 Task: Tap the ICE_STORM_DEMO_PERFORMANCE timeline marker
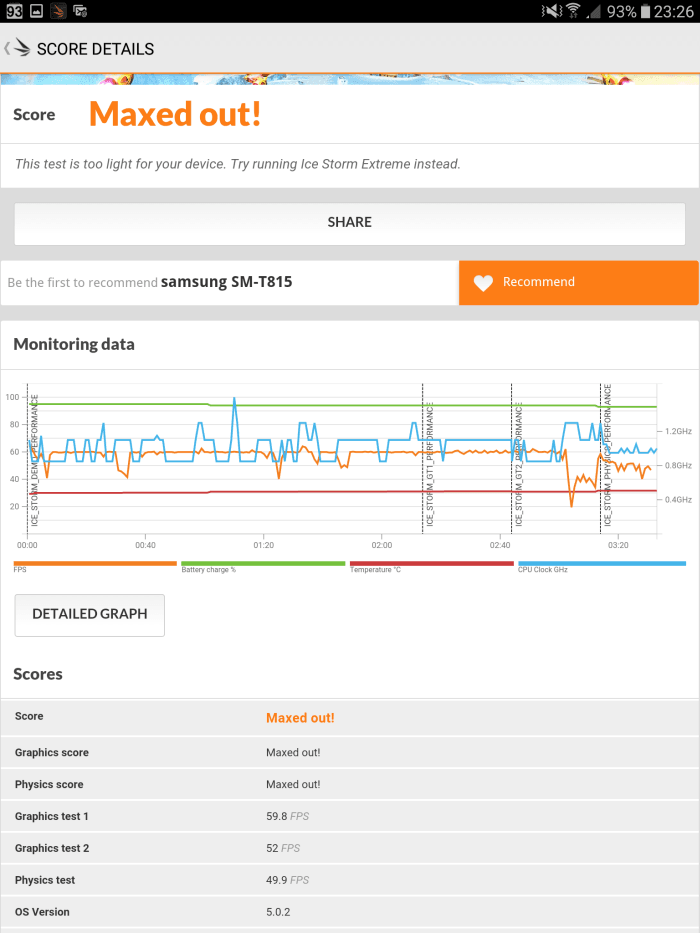click(34, 460)
